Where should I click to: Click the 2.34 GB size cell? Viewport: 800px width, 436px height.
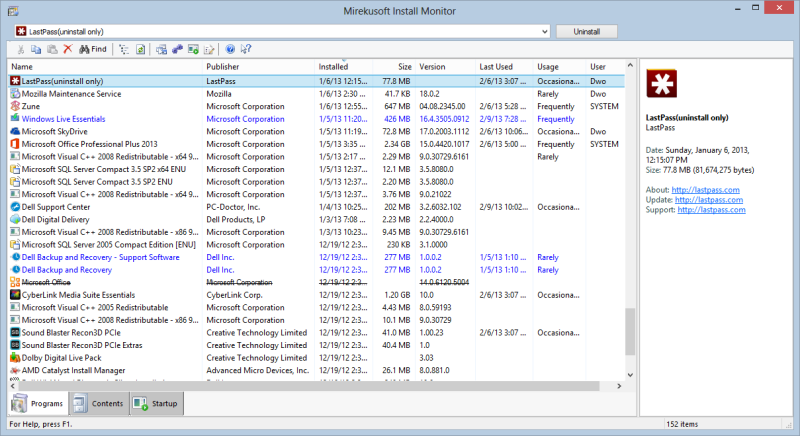[x=397, y=144]
